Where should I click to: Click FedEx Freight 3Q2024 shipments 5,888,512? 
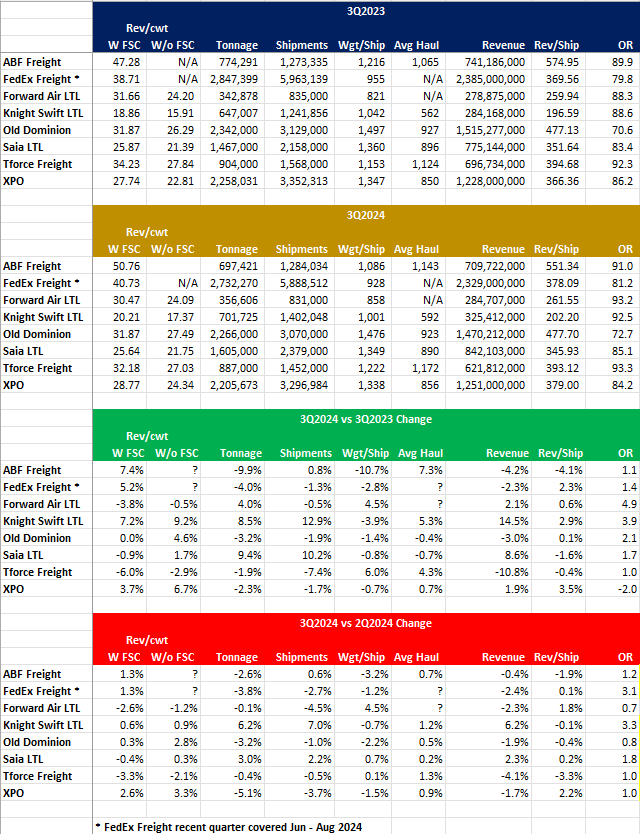304,283
